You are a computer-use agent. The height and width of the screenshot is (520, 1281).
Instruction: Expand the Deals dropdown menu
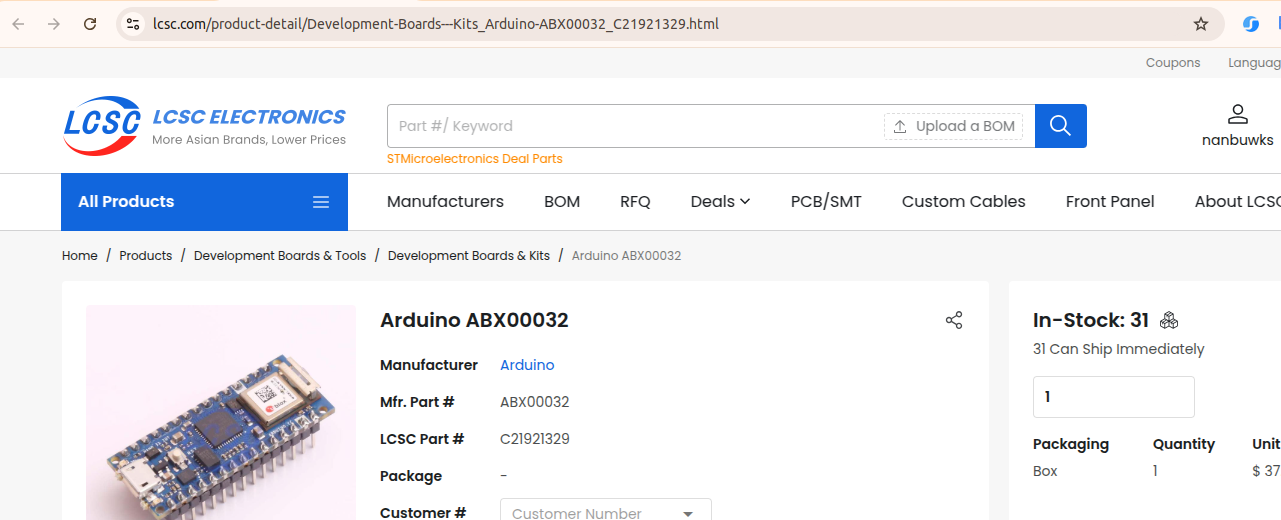(720, 202)
